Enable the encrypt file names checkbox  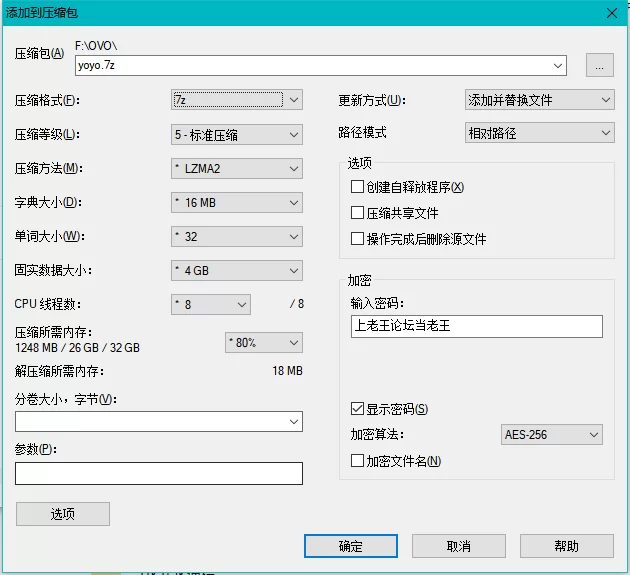[357, 461]
